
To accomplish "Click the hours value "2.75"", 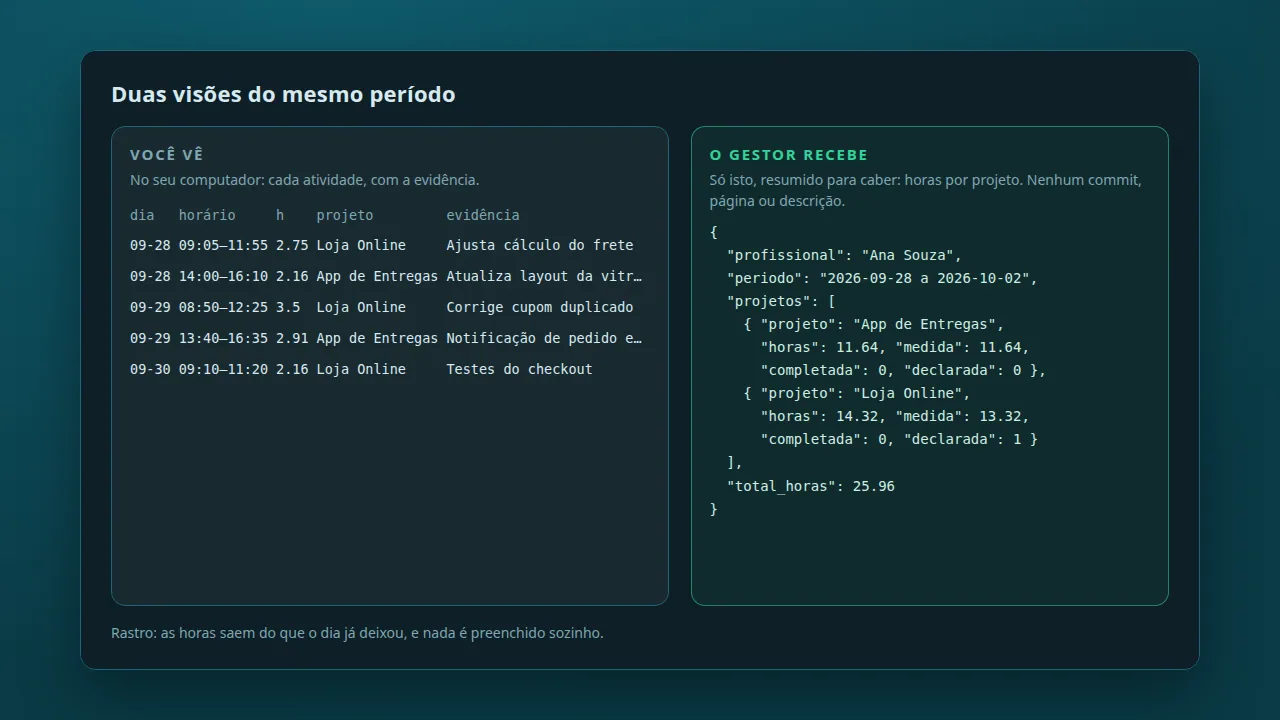I will pos(292,245).
